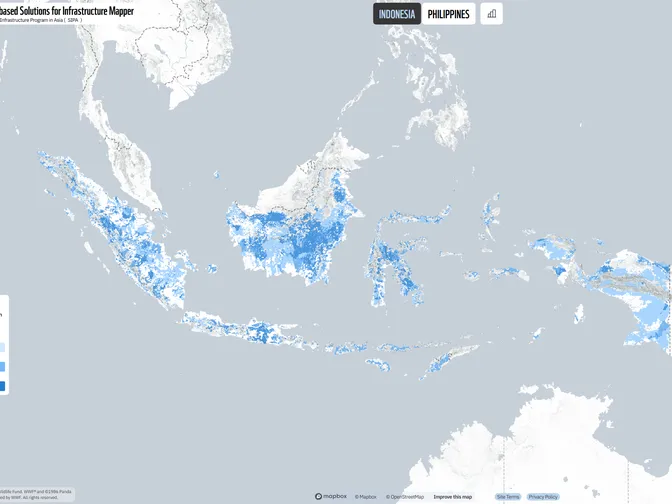Click the Infrastructure Mapper title text
The height and width of the screenshot is (504, 672).
tap(67, 11)
